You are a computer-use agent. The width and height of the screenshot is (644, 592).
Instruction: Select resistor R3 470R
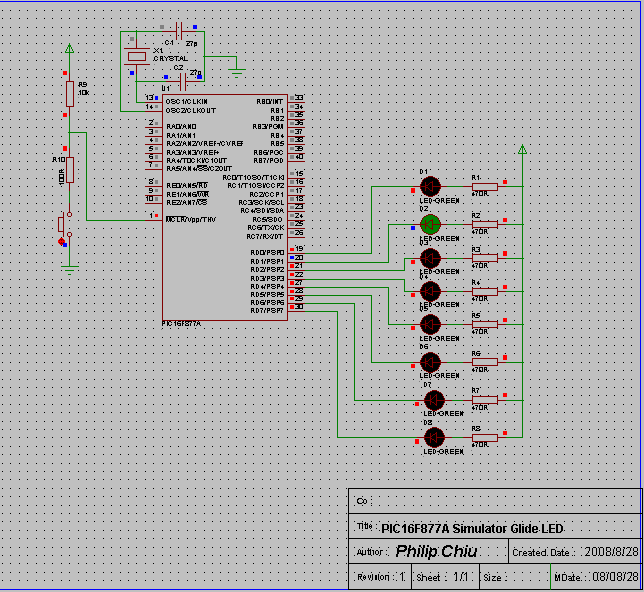pos(485,258)
